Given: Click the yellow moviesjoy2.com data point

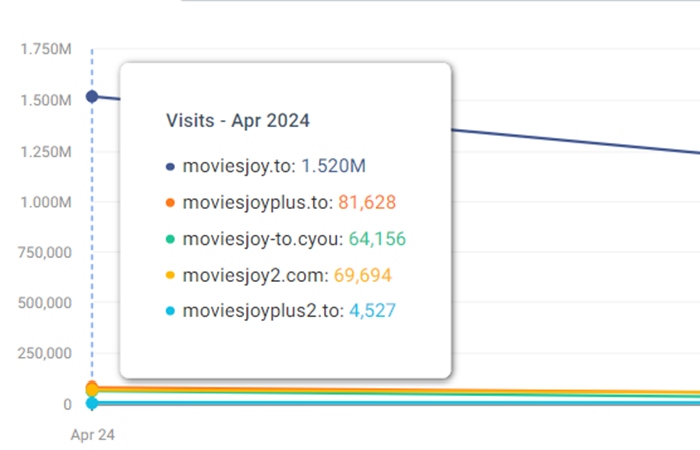Looking at the screenshot, I should (92, 390).
